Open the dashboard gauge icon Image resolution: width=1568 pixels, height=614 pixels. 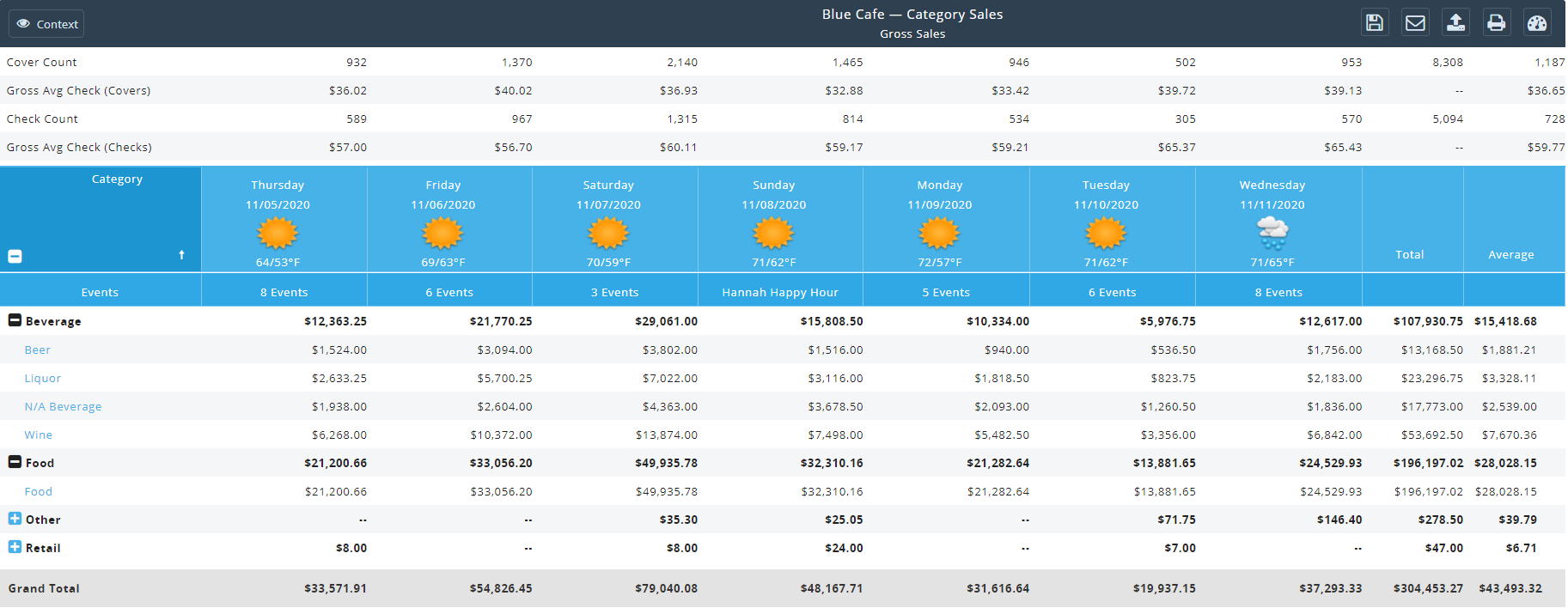pos(1537,23)
